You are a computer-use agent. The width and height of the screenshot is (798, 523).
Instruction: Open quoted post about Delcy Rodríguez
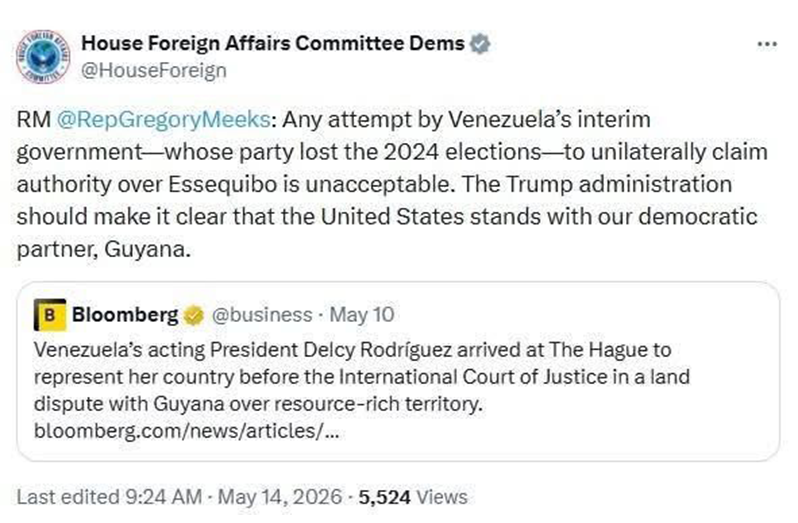pos(398,371)
